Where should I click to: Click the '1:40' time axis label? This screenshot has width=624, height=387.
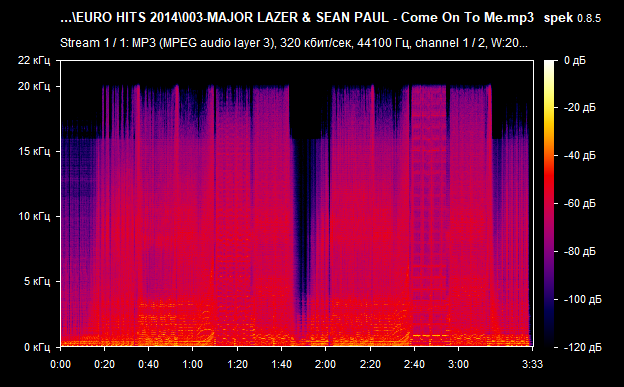pyautogui.click(x=282, y=364)
